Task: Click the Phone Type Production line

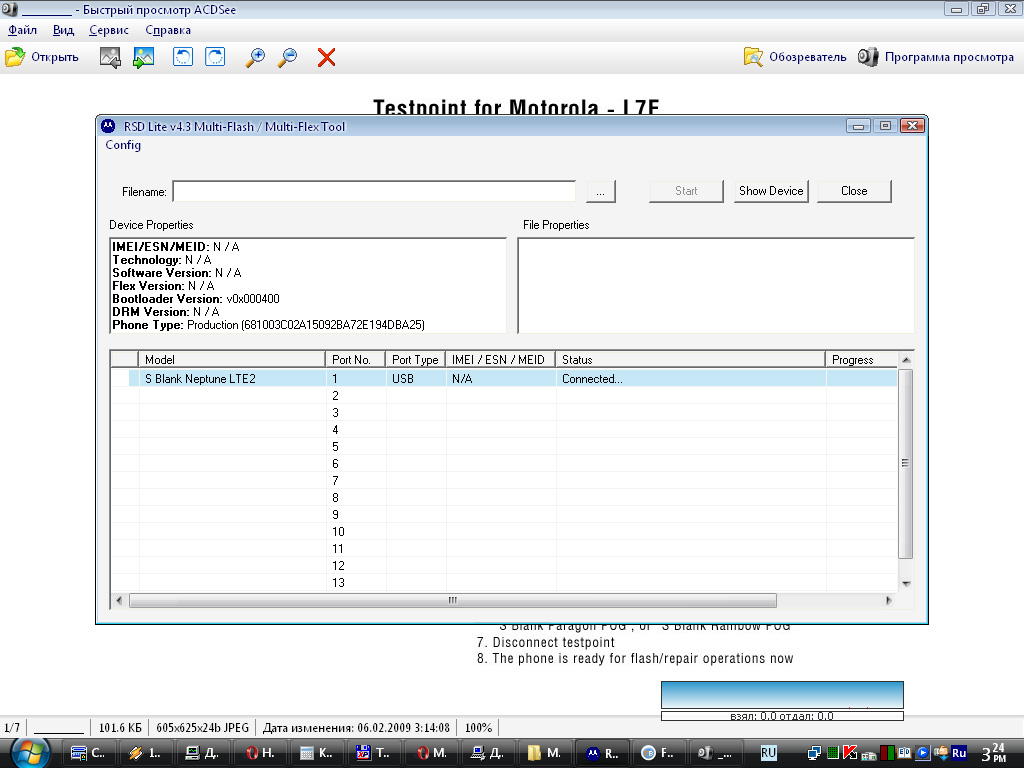Action: [x=268, y=325]
